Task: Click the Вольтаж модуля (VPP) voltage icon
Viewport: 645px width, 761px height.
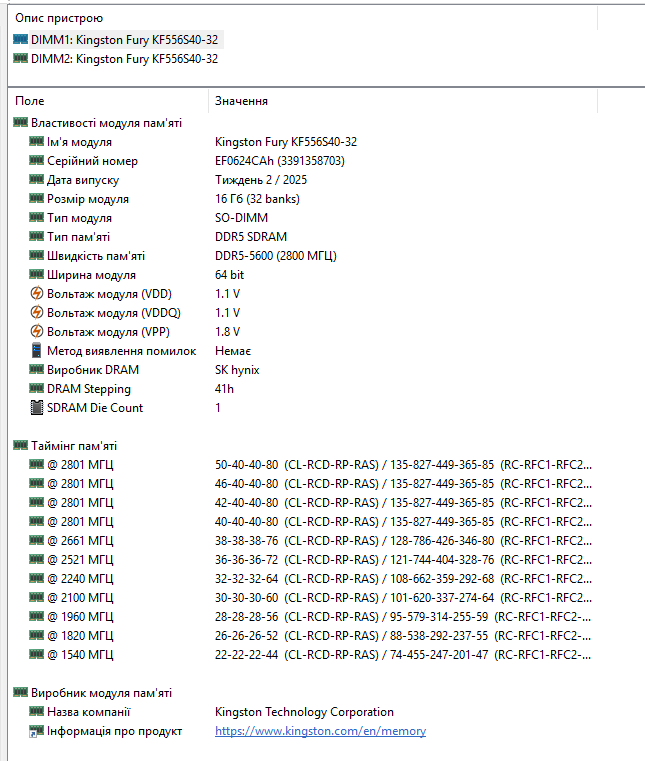Action: coord(37,332)
